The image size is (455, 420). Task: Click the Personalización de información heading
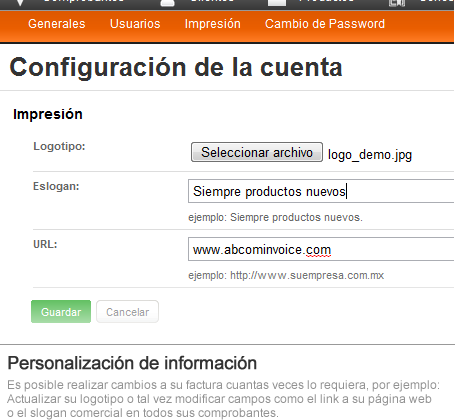coord(132,363)
